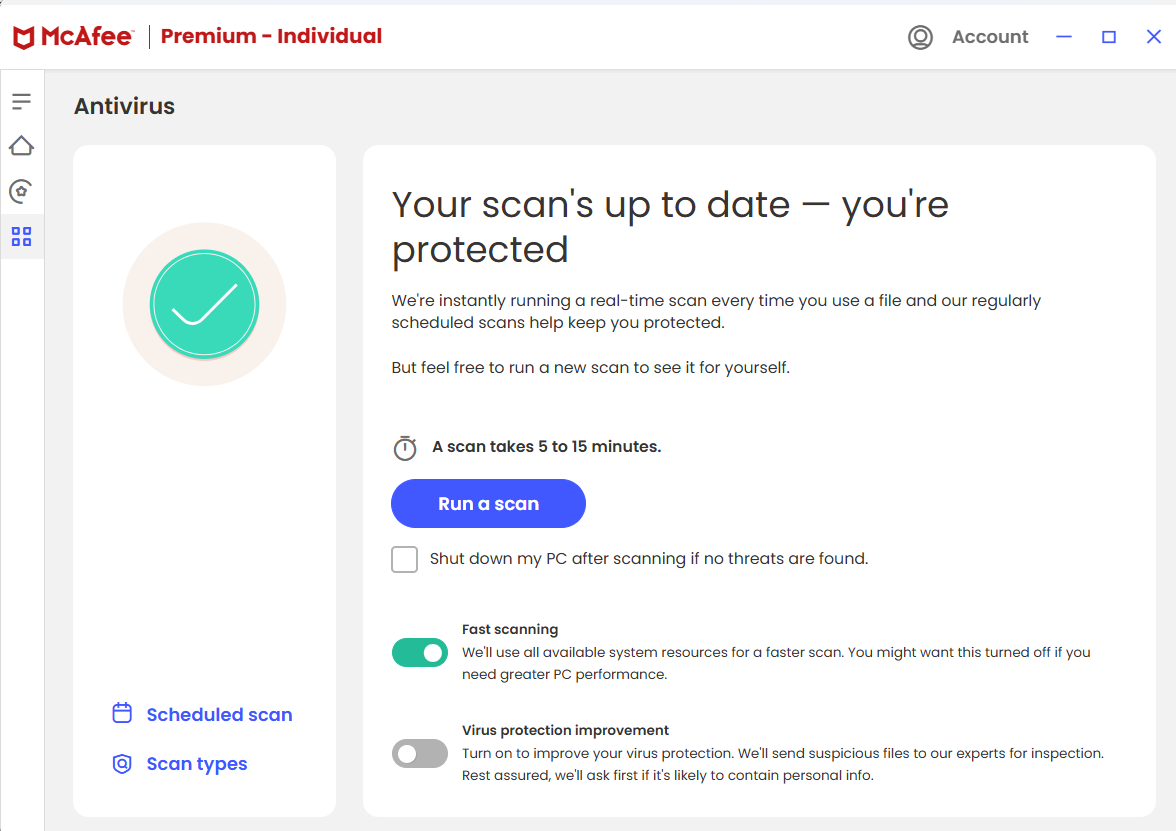Start a scan with Run a scan
Image resolution: width=1176 pixels, height=831 pixels.
488,504
